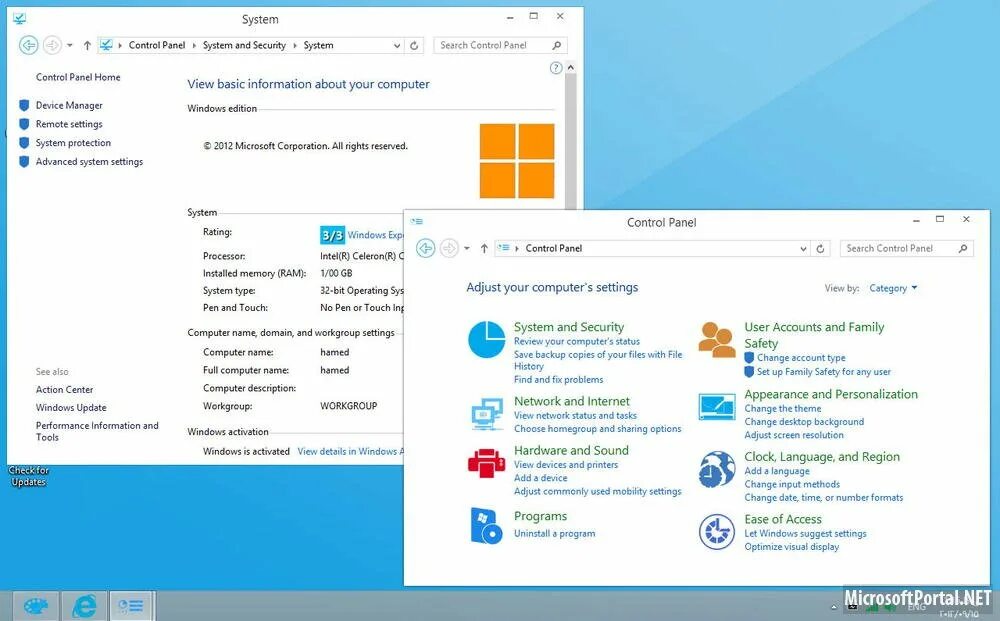Open Performance Information and Tools link
Viewport: 1000px width, 621px height.
97,431
